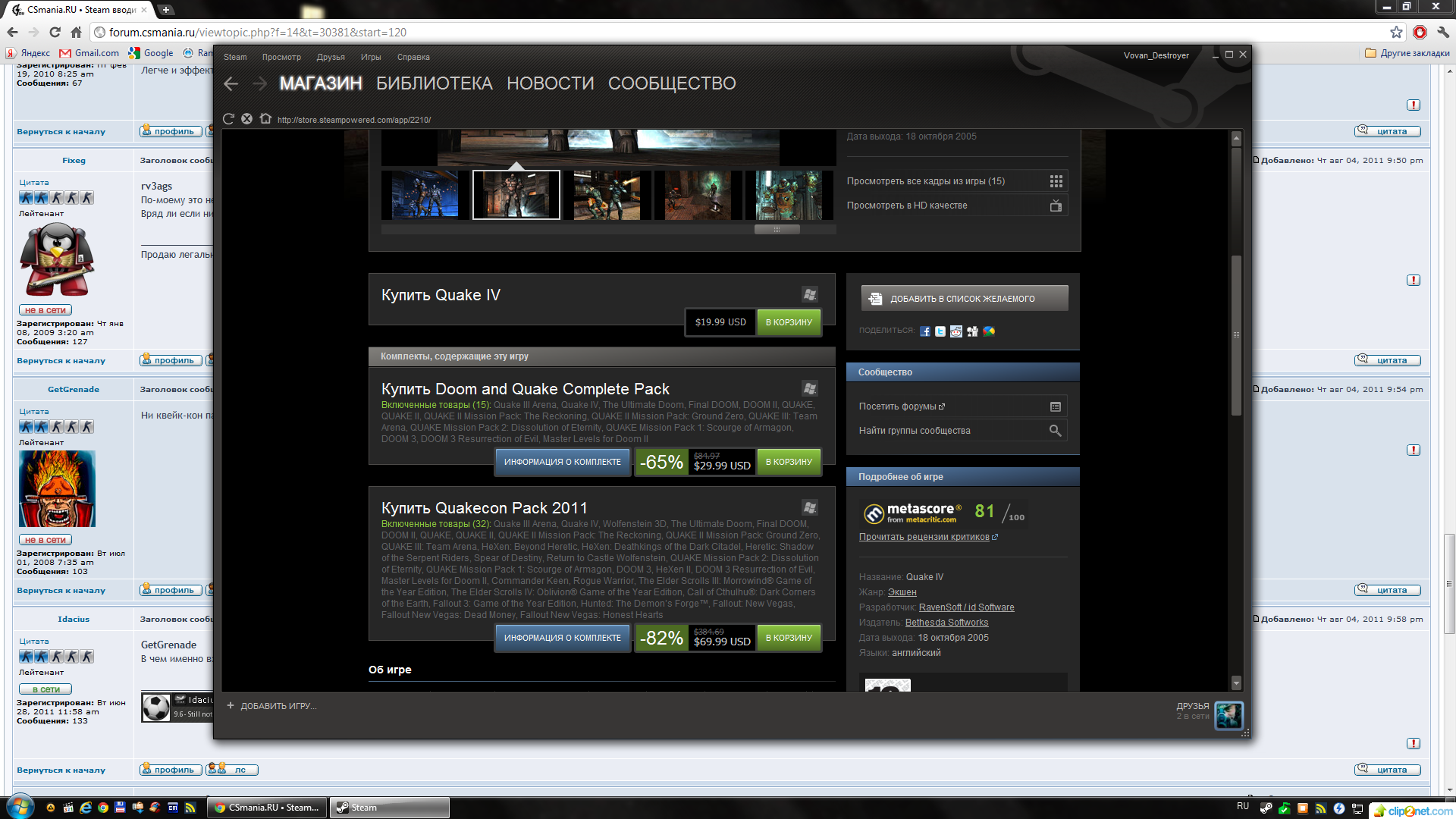Open the Игры menu

371,57
